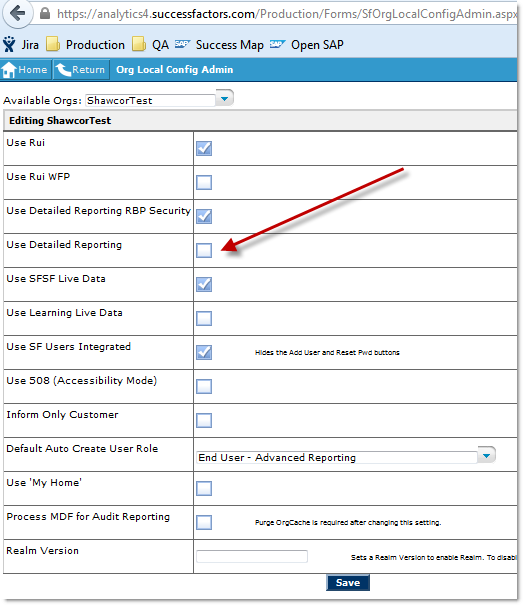Click the Process MDF for Audit Reporting label
This screenshot has width=523, height=605.
[x=88, y=517]
